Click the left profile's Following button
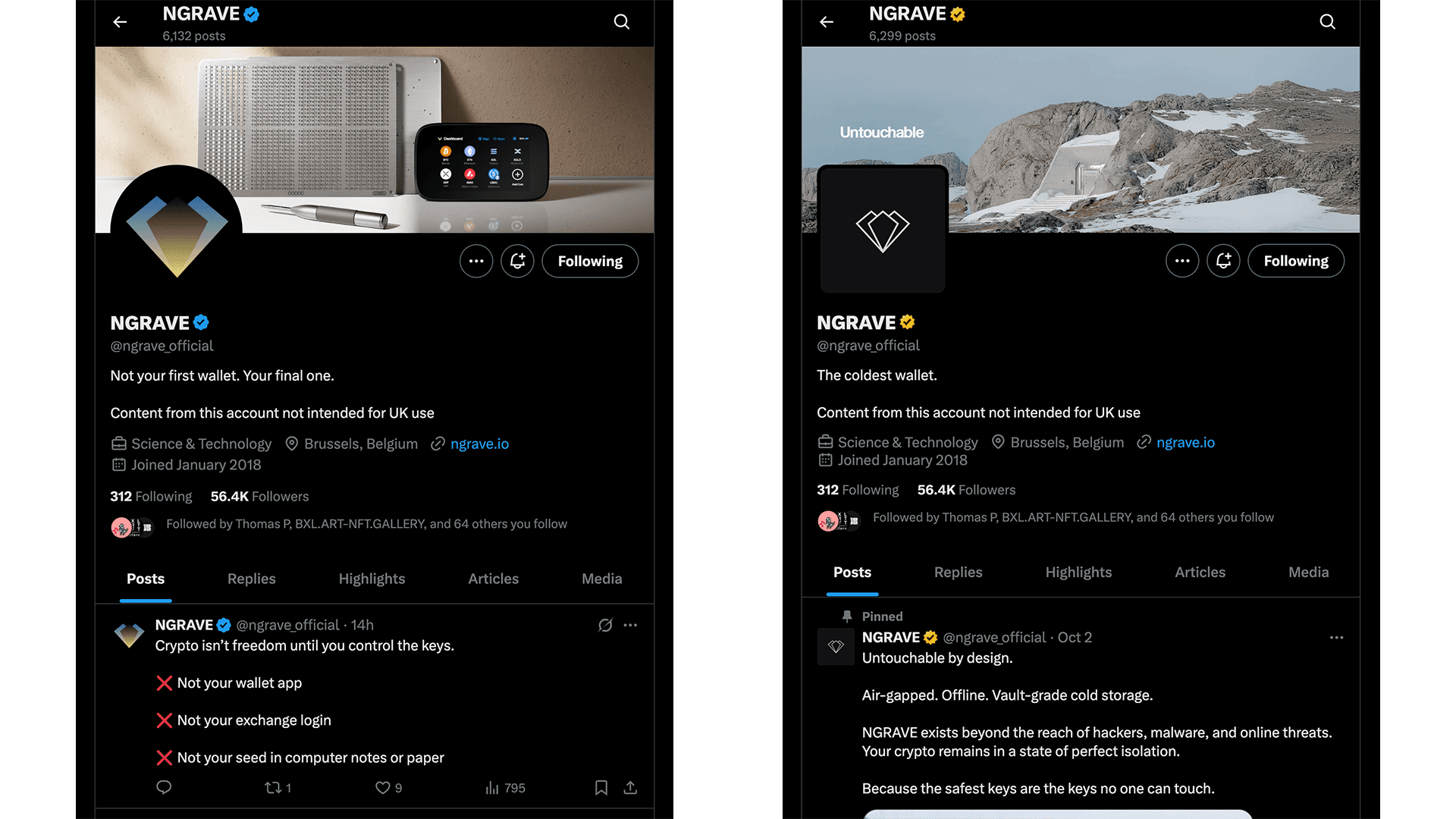The image size is (1456, 819). pyautogui.click(x=590, y=261)
